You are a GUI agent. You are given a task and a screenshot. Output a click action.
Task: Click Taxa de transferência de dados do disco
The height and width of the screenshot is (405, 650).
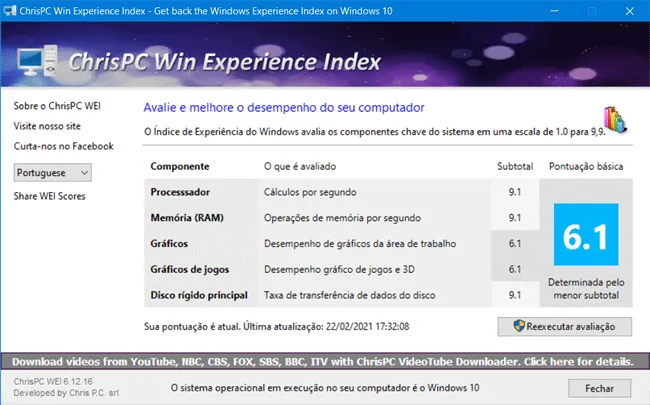(349, 295)
